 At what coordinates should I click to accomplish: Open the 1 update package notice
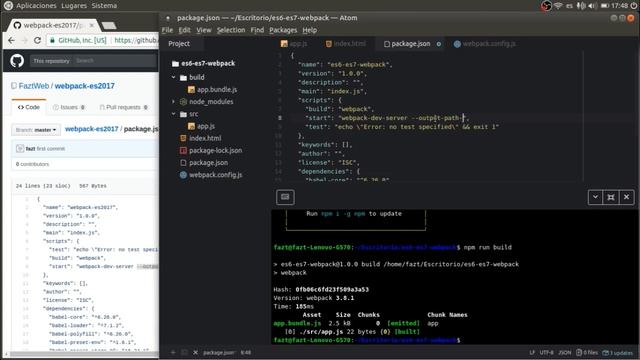tap(618, 353)
